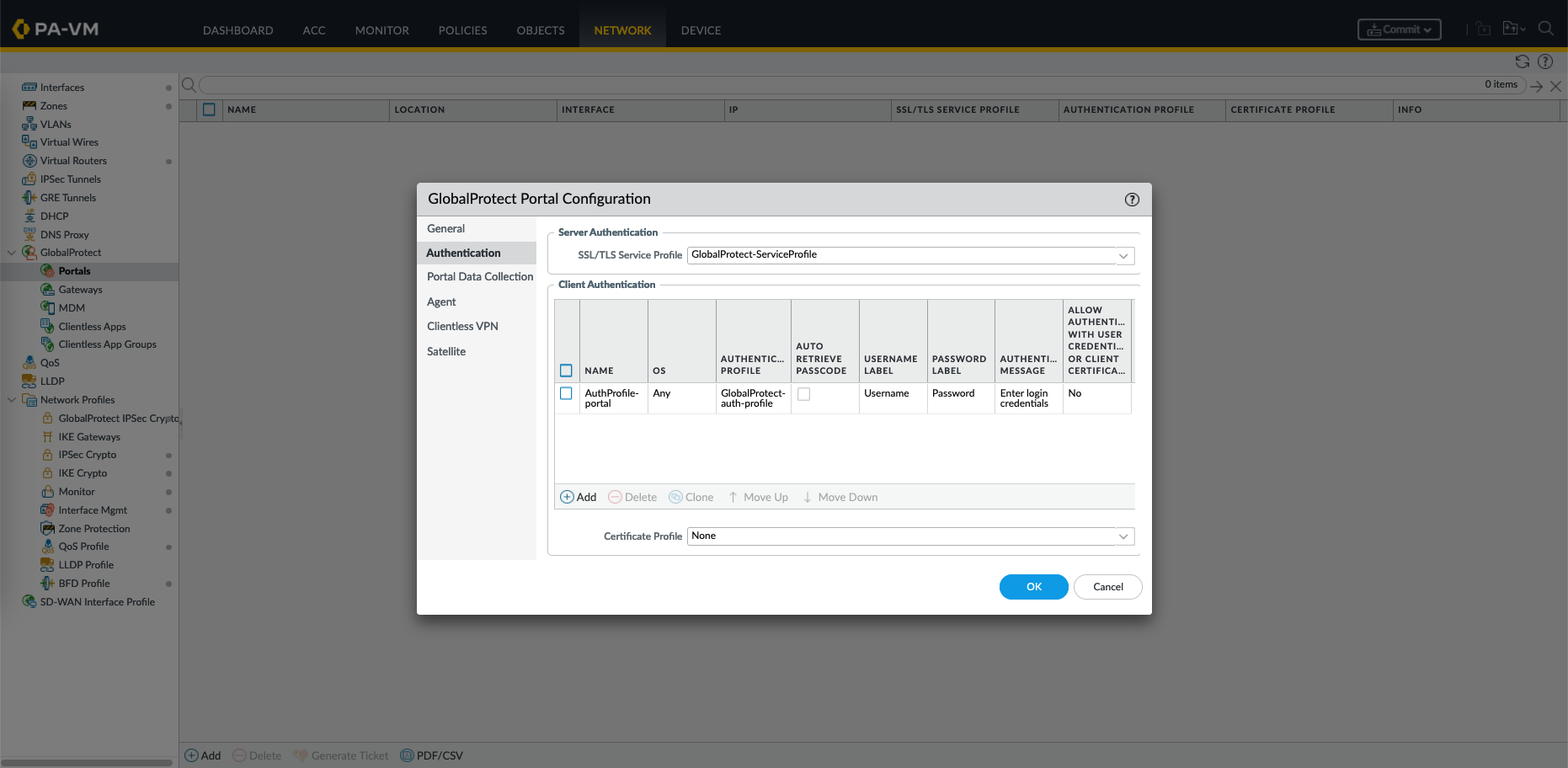The height and width of the screenshot is (768, 1568).
Task: Check the AuthProfile-portal row checkbox
Action: (x=566, y=393)
